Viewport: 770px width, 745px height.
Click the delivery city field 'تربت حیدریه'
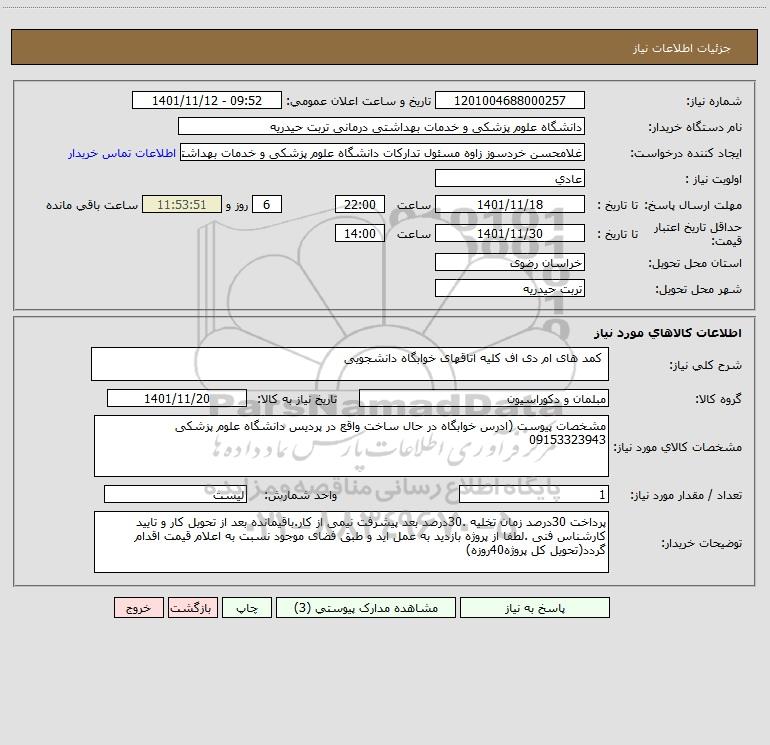pos(510,288)
